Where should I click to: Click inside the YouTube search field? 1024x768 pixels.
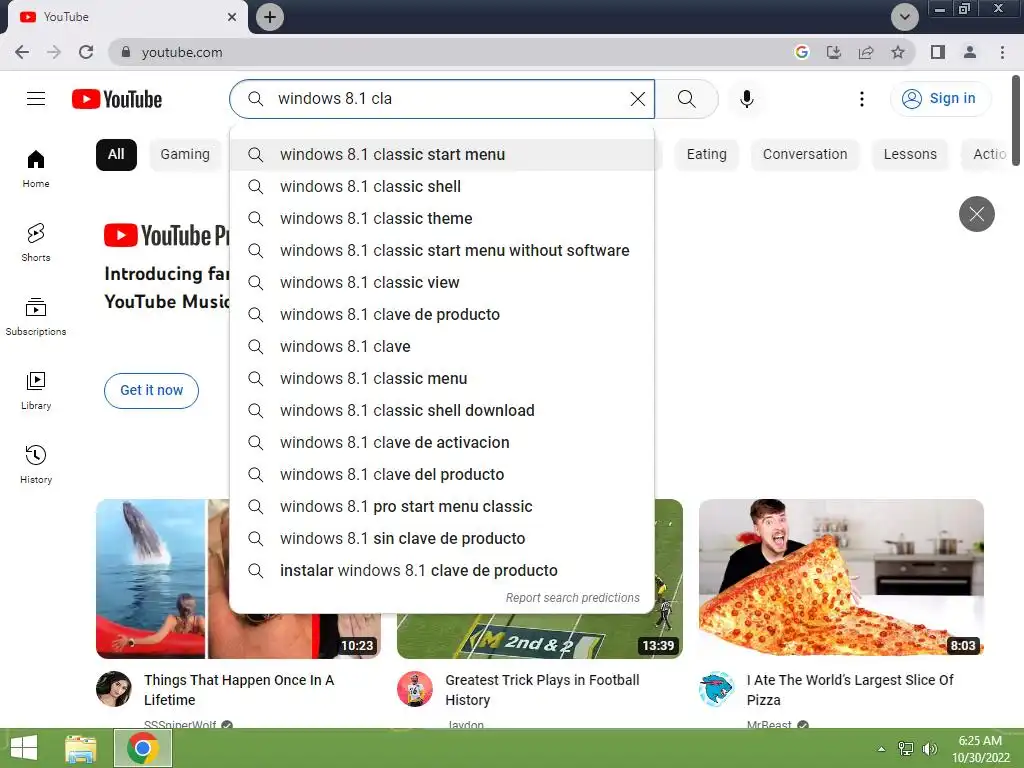(444, 99)
